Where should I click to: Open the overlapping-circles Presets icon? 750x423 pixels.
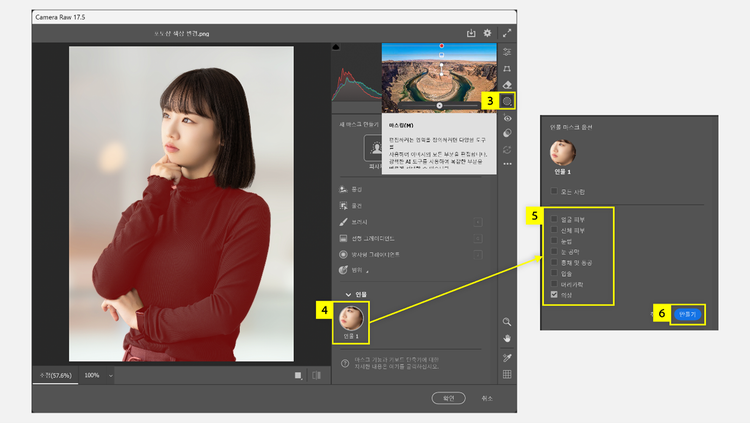pos(507,133)
